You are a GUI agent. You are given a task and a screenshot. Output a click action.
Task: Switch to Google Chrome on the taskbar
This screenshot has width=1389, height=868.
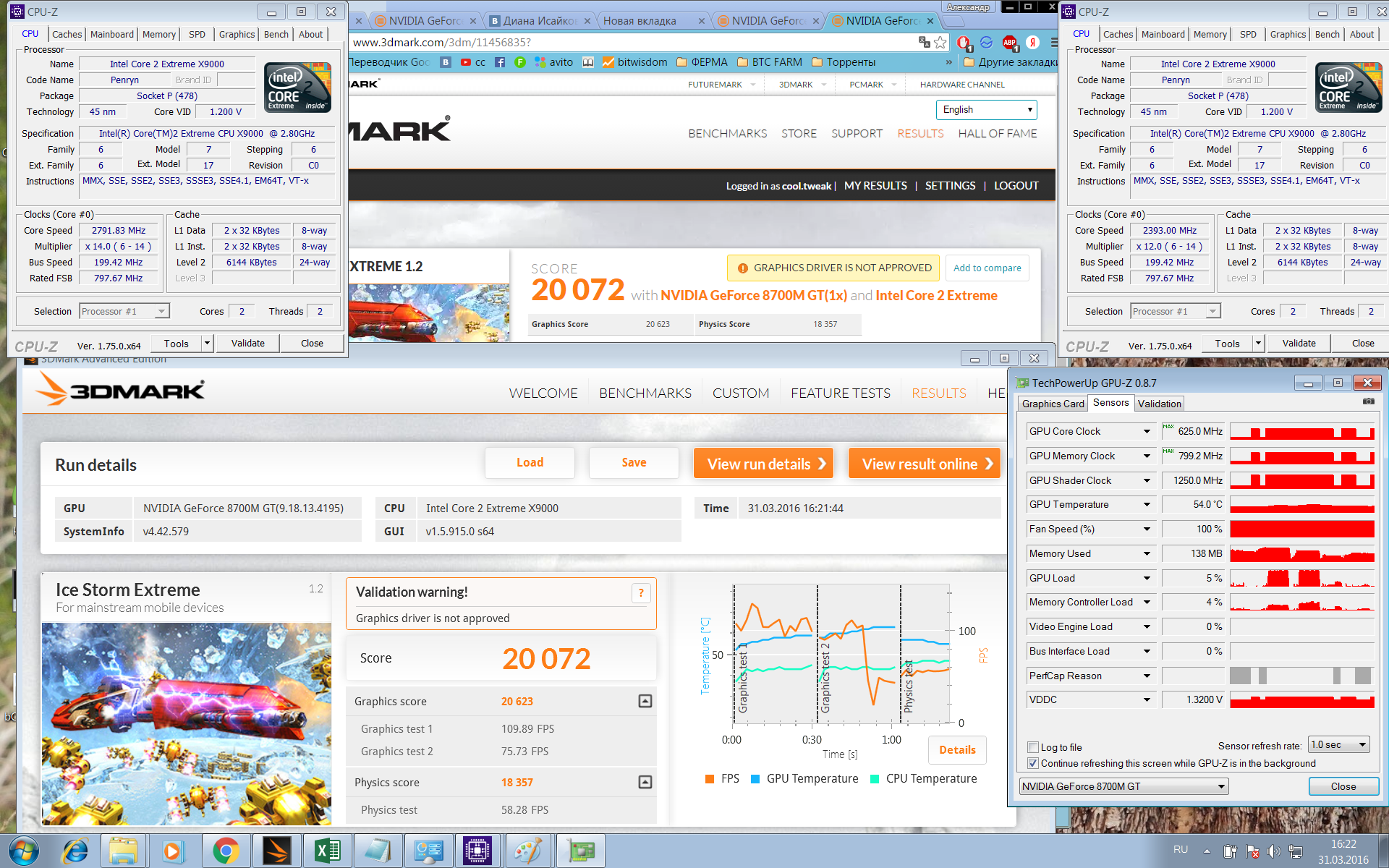[226, 851]
